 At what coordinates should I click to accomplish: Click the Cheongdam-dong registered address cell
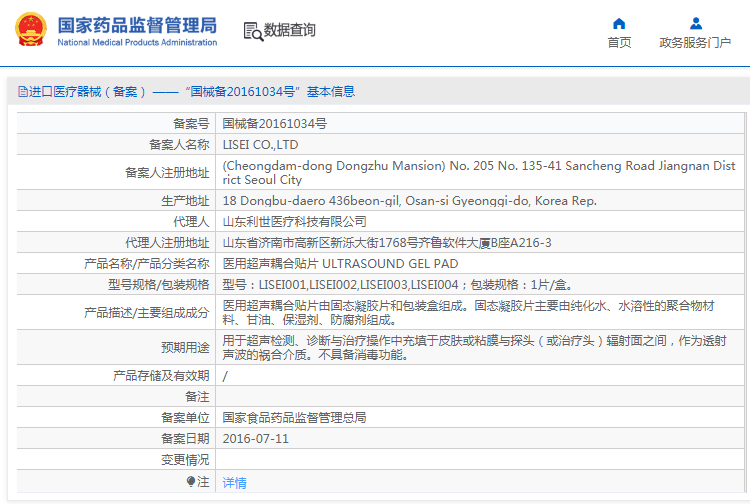coord(479,173)
